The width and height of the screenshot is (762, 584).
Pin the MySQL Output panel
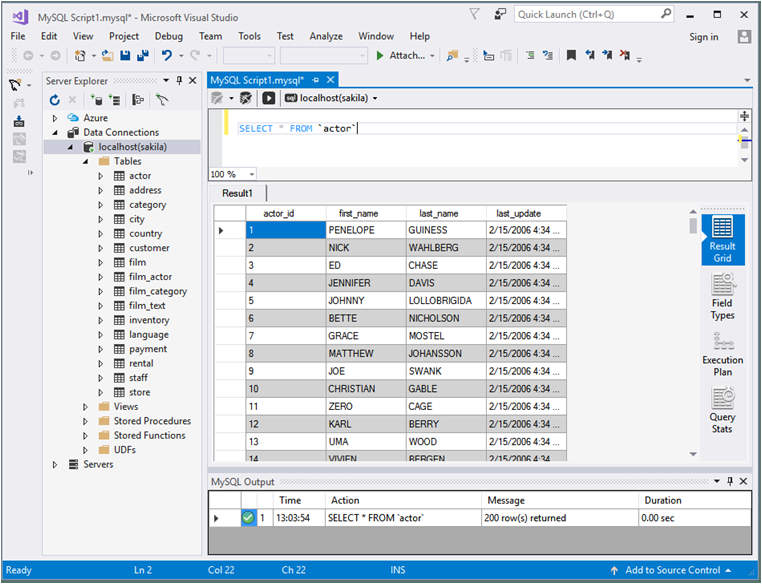click(x=729, y=481)
